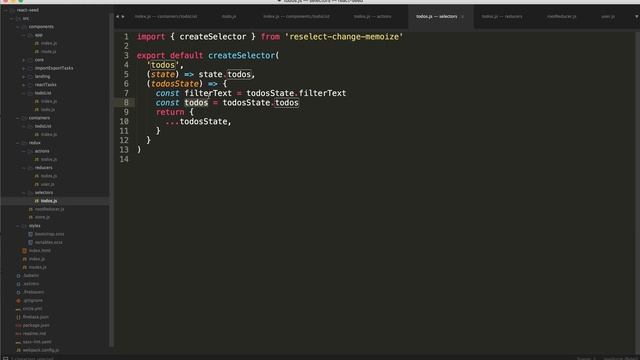The width and height of the screenshot is (640, 360).
Task: Collapse the actions folder
Action: (23, 151)
